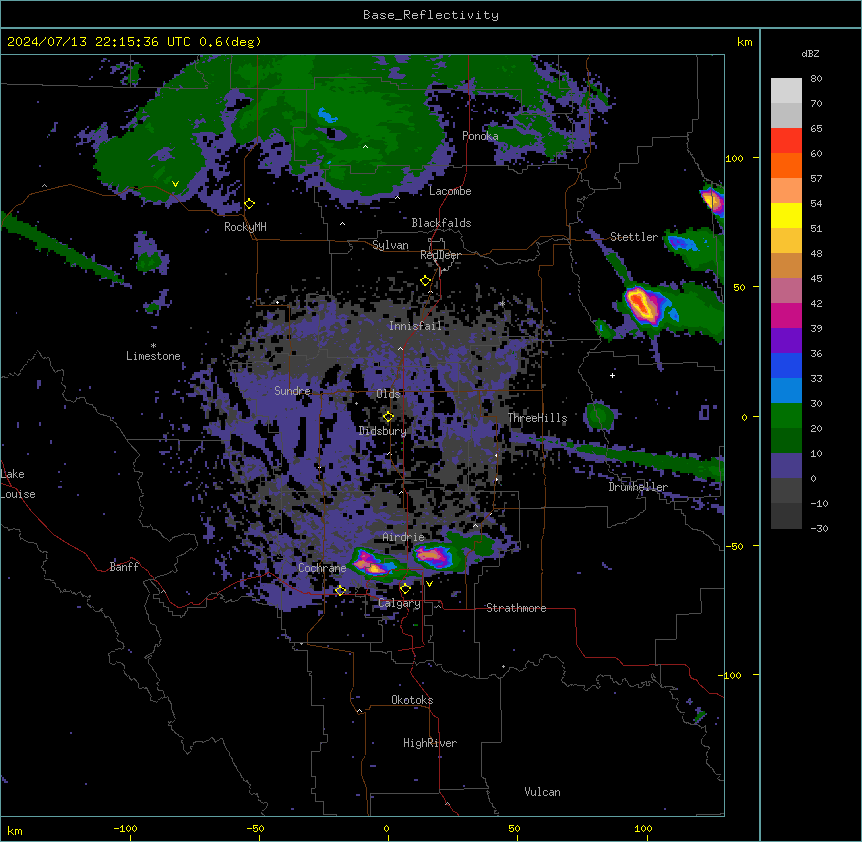Image resolution: width=862 pixels, height=842 pixels.
Task: Click the Limestone label
Action: pyautogui.click(x=153, y=356)
